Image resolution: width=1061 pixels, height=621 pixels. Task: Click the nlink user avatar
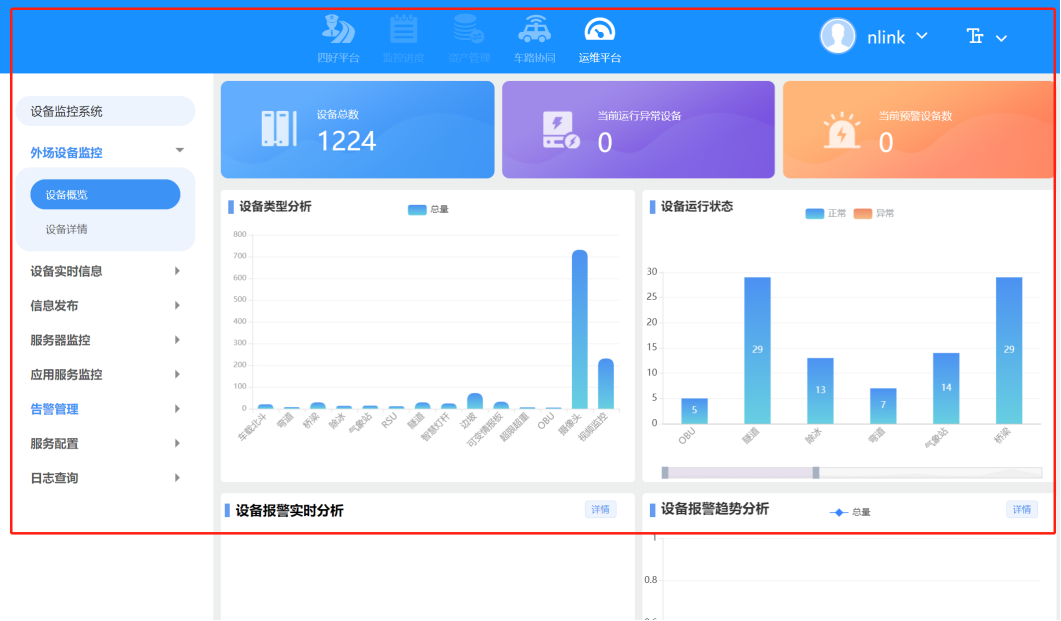coord(837,37)
